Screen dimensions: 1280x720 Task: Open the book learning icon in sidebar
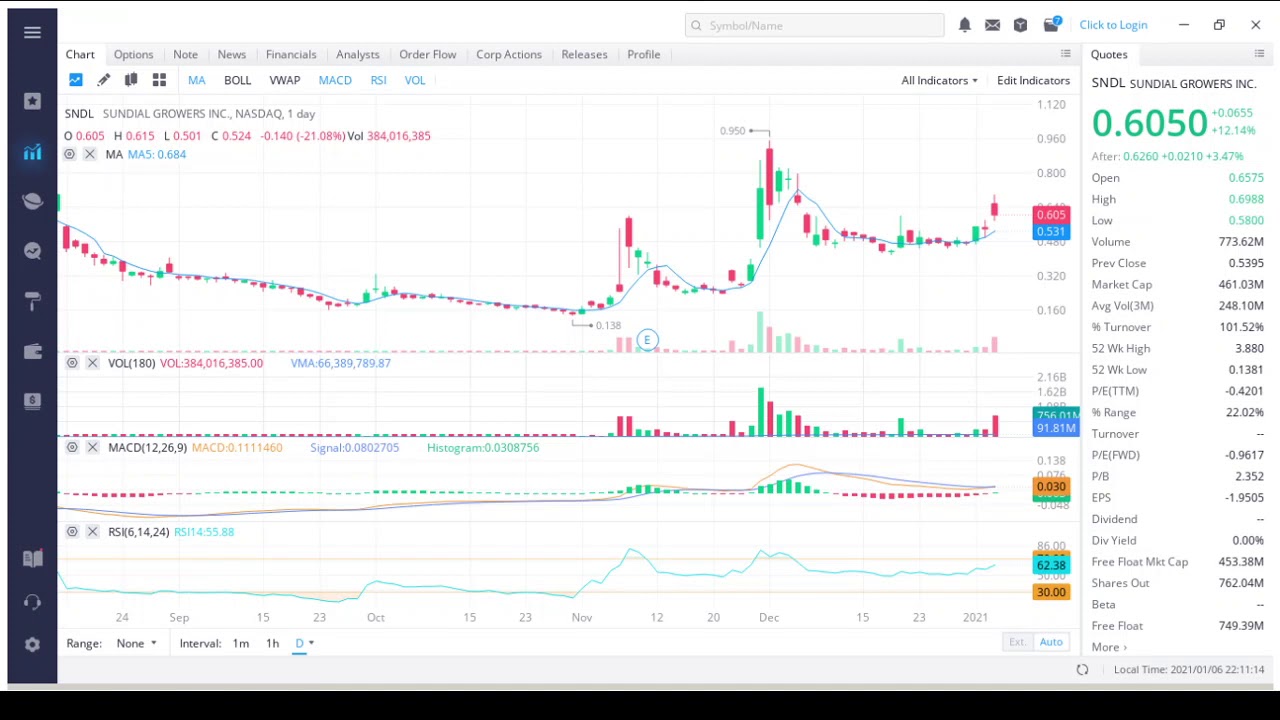32,559
